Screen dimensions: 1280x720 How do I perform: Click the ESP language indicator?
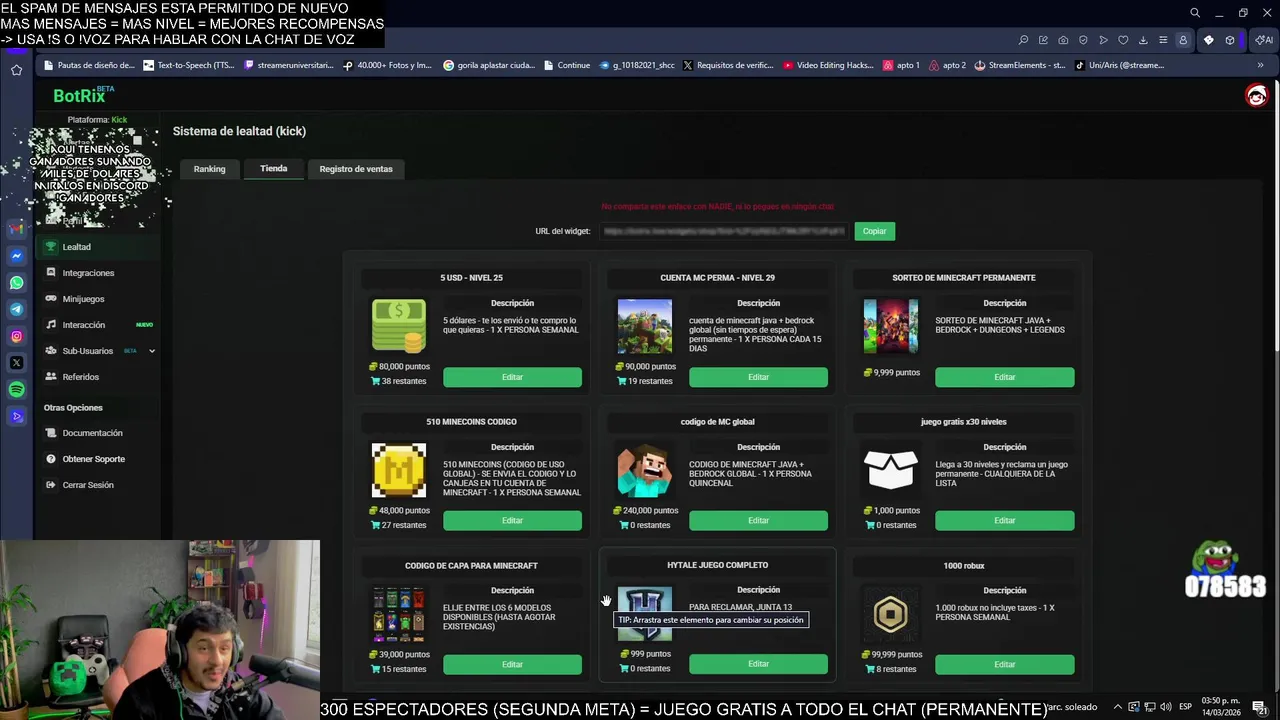tap(1185, 707)
